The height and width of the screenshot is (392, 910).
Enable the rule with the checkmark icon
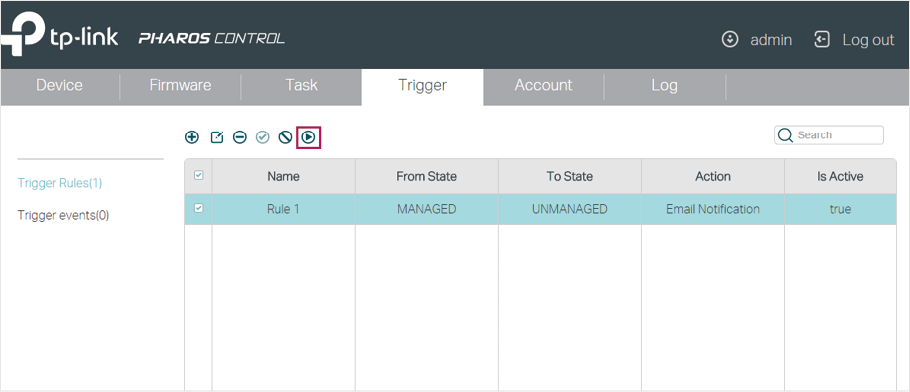pyautogui.click(x=263, y=138)
